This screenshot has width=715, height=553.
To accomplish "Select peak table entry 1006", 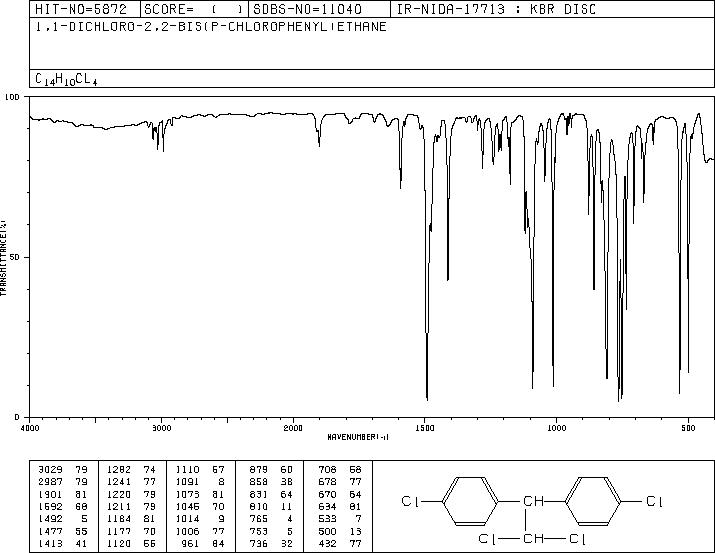I will click(x=188, y=531).
